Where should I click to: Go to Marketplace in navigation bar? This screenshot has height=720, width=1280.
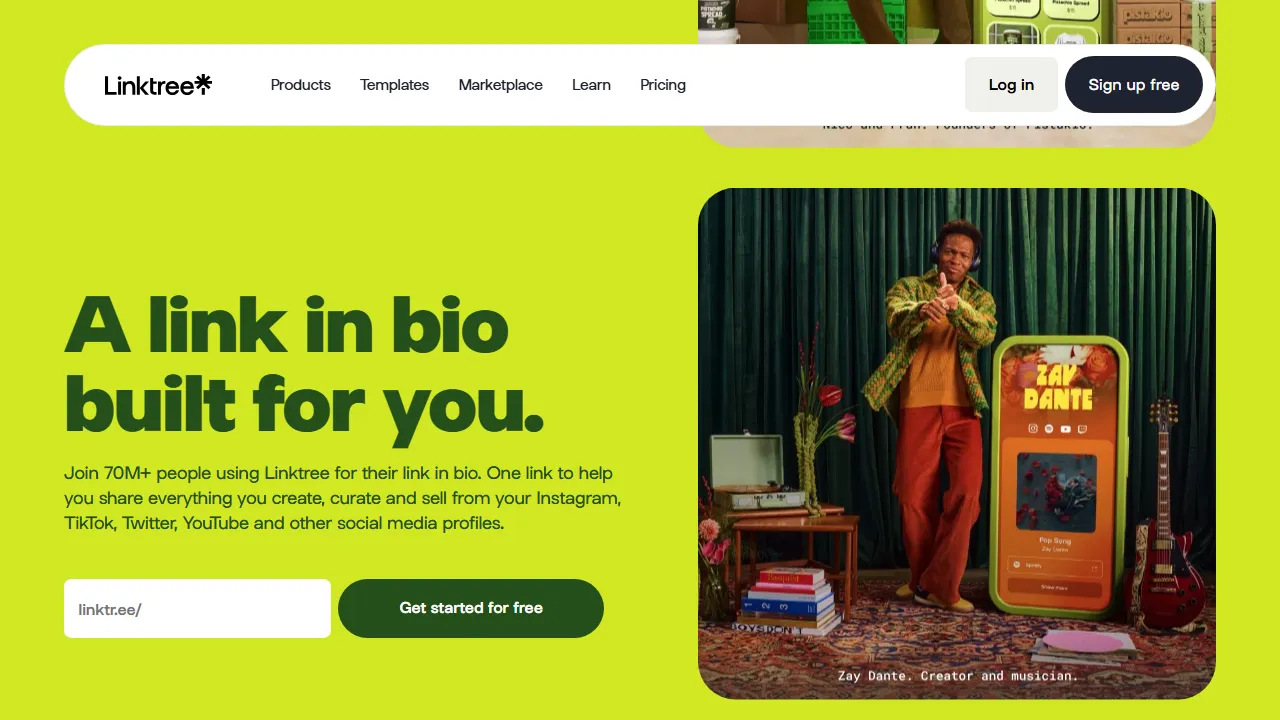click(x=500, y=85)
